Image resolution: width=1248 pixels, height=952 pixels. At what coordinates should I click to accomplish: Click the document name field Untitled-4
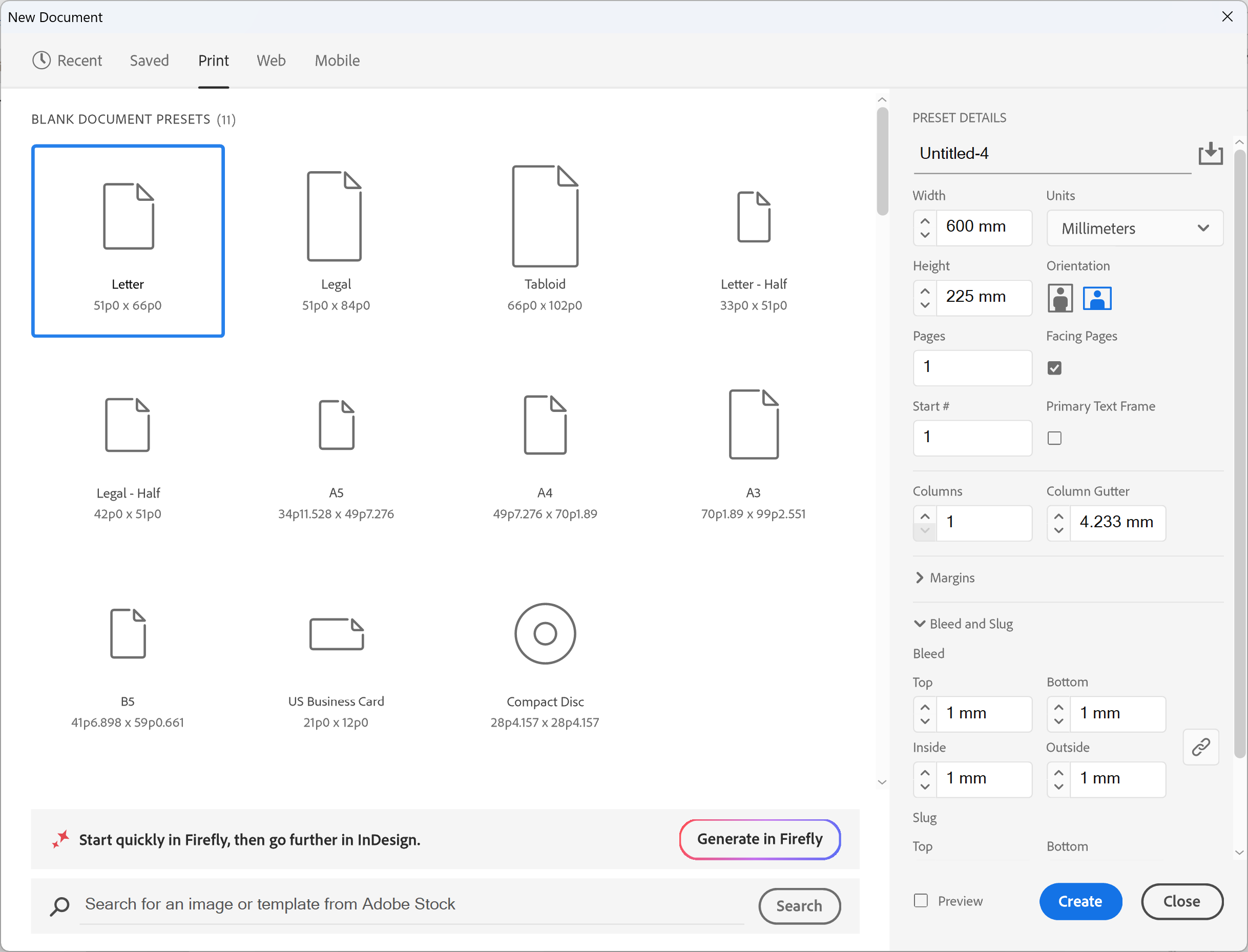[1052, 154]
